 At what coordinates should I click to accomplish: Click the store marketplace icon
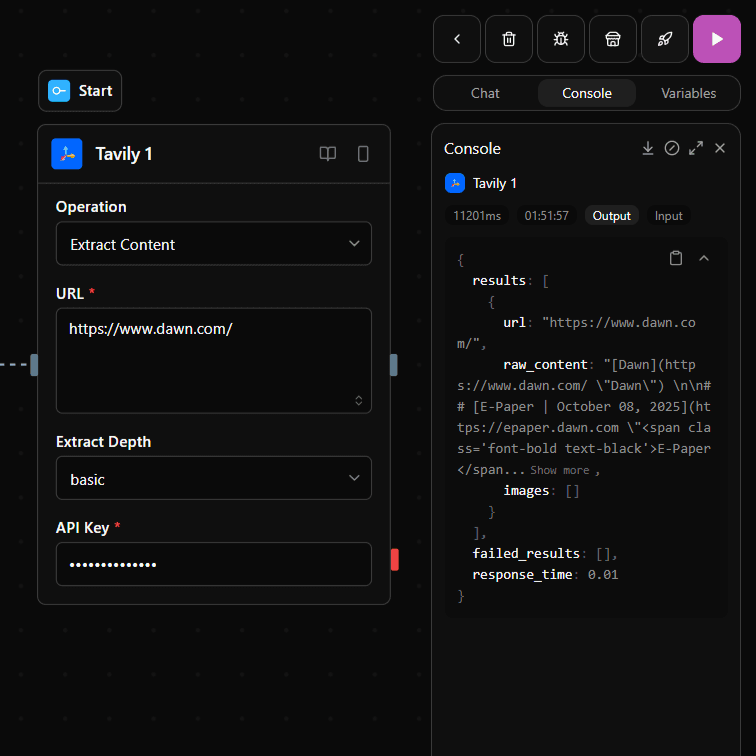[613, 39]
